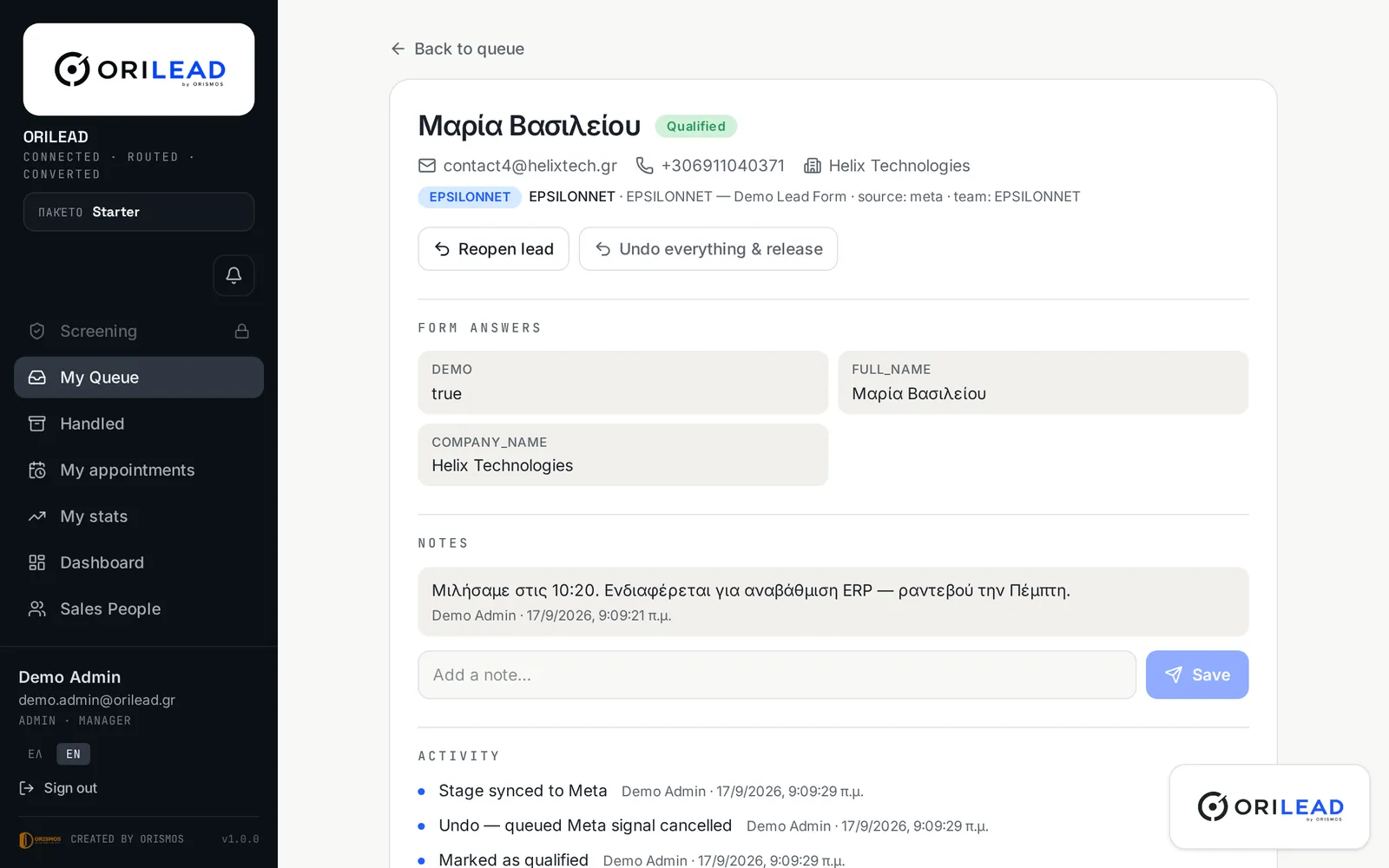The width and height of the screenshot is (1389, 868).
Task: Open Sales People page
Action: (x=139, y=608)
